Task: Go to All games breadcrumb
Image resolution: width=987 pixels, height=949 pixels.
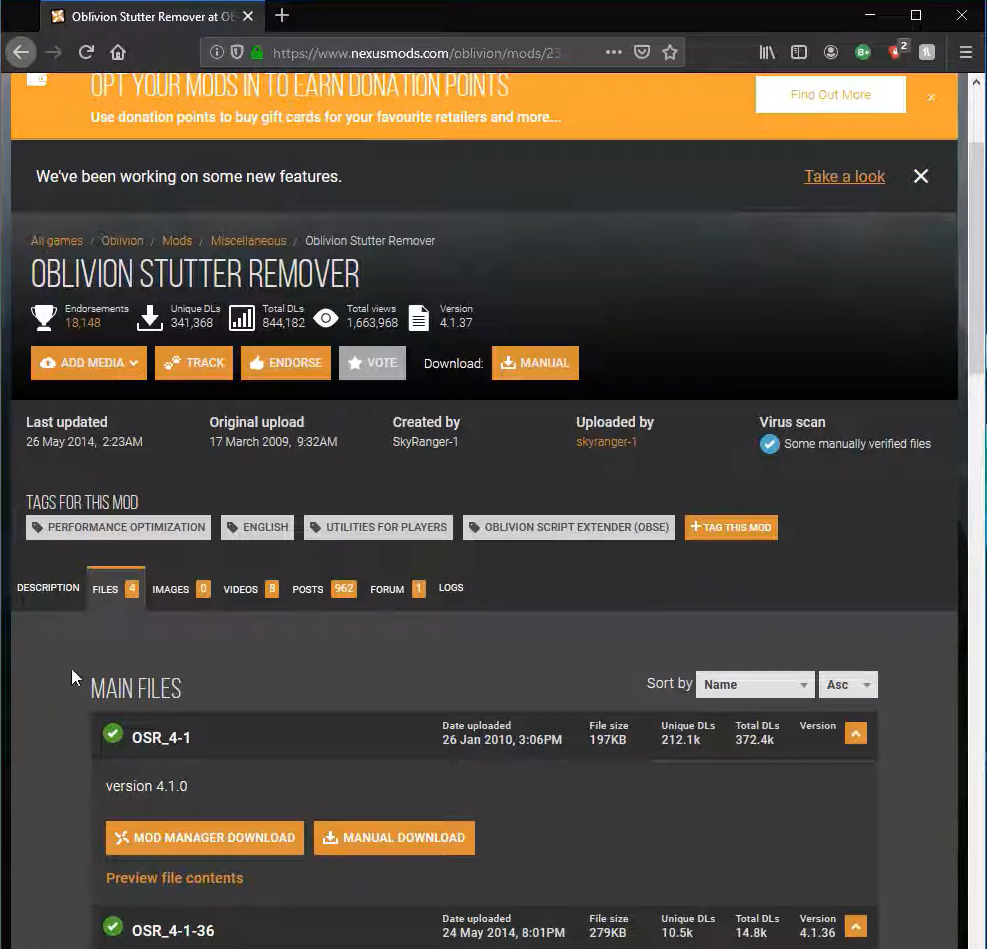Action: (x=57, y=240)
